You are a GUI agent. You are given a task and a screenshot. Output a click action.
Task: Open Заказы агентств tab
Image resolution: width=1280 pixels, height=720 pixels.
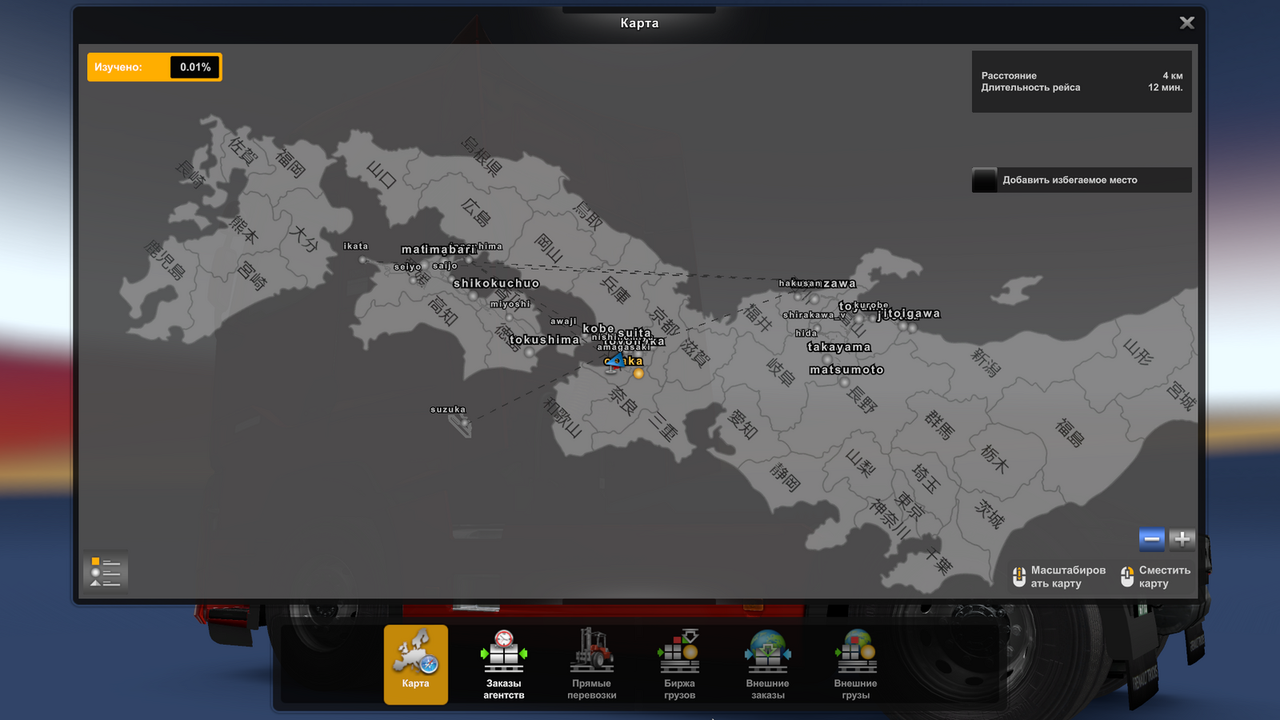tap(503, 664)
